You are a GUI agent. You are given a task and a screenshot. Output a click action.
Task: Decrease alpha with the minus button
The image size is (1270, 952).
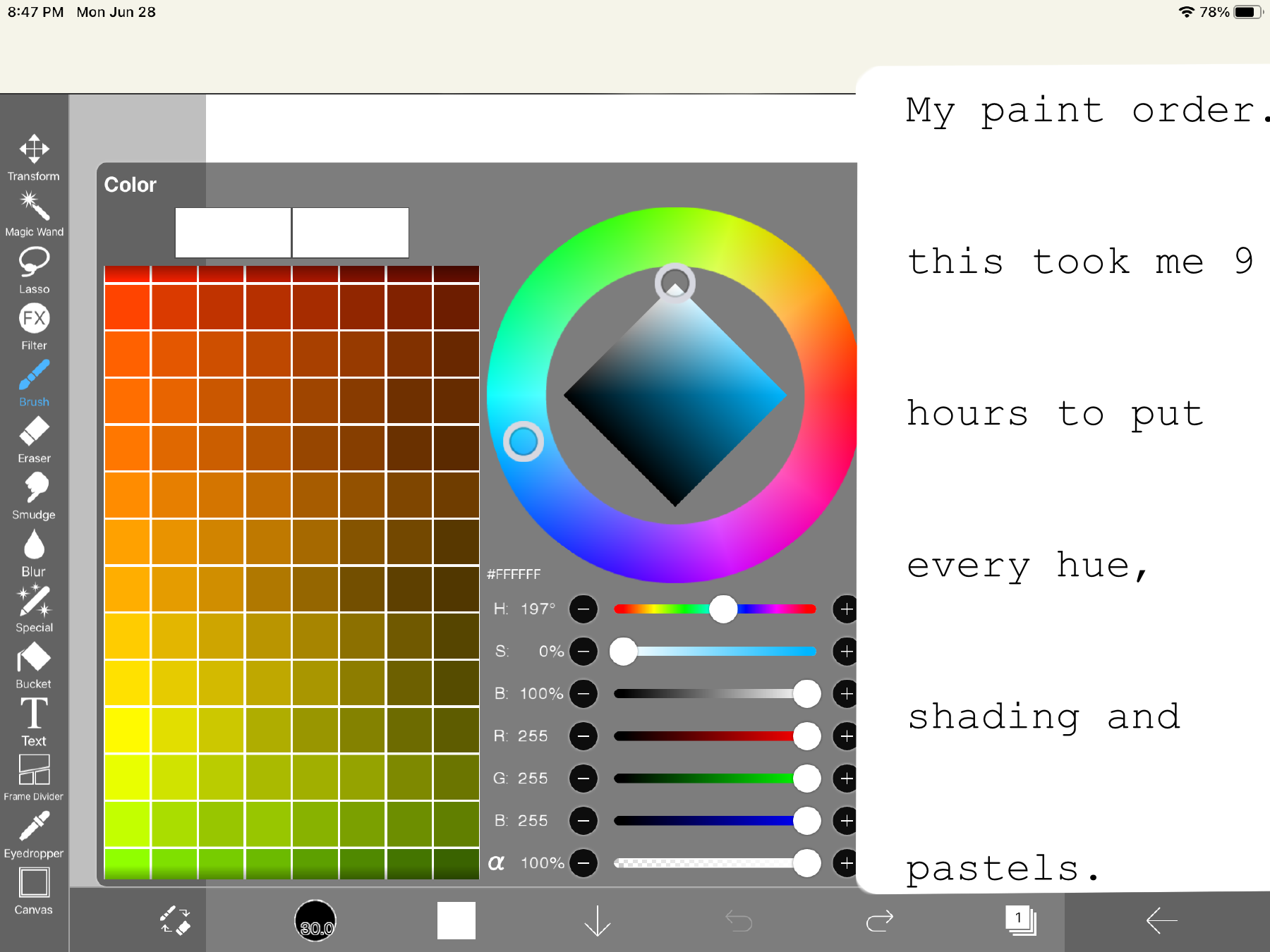coord(583,863)
